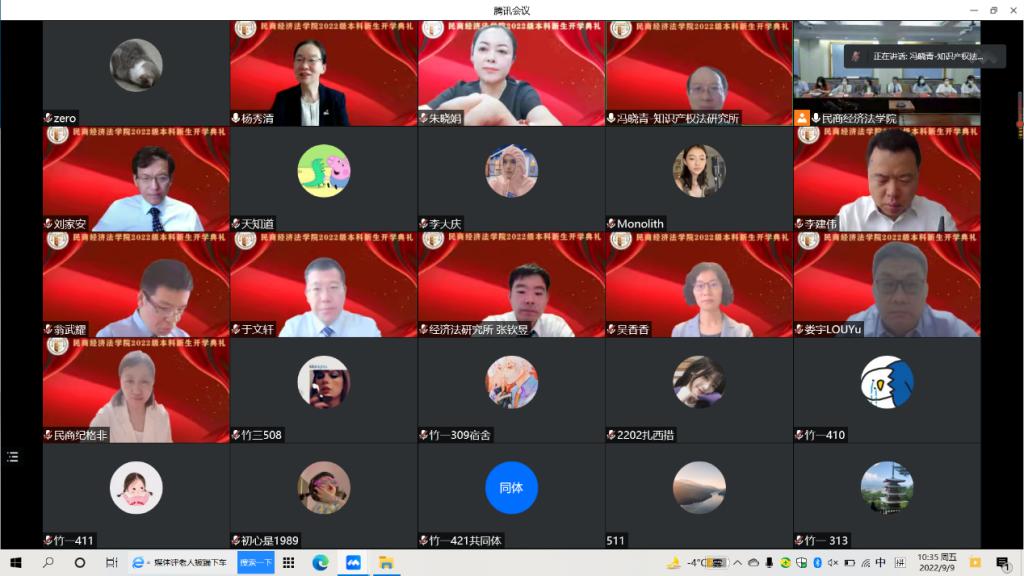Click the blue 同体 avatar tile
The width and height of the screenshot is (1024, 576).
tap(511, 488)
